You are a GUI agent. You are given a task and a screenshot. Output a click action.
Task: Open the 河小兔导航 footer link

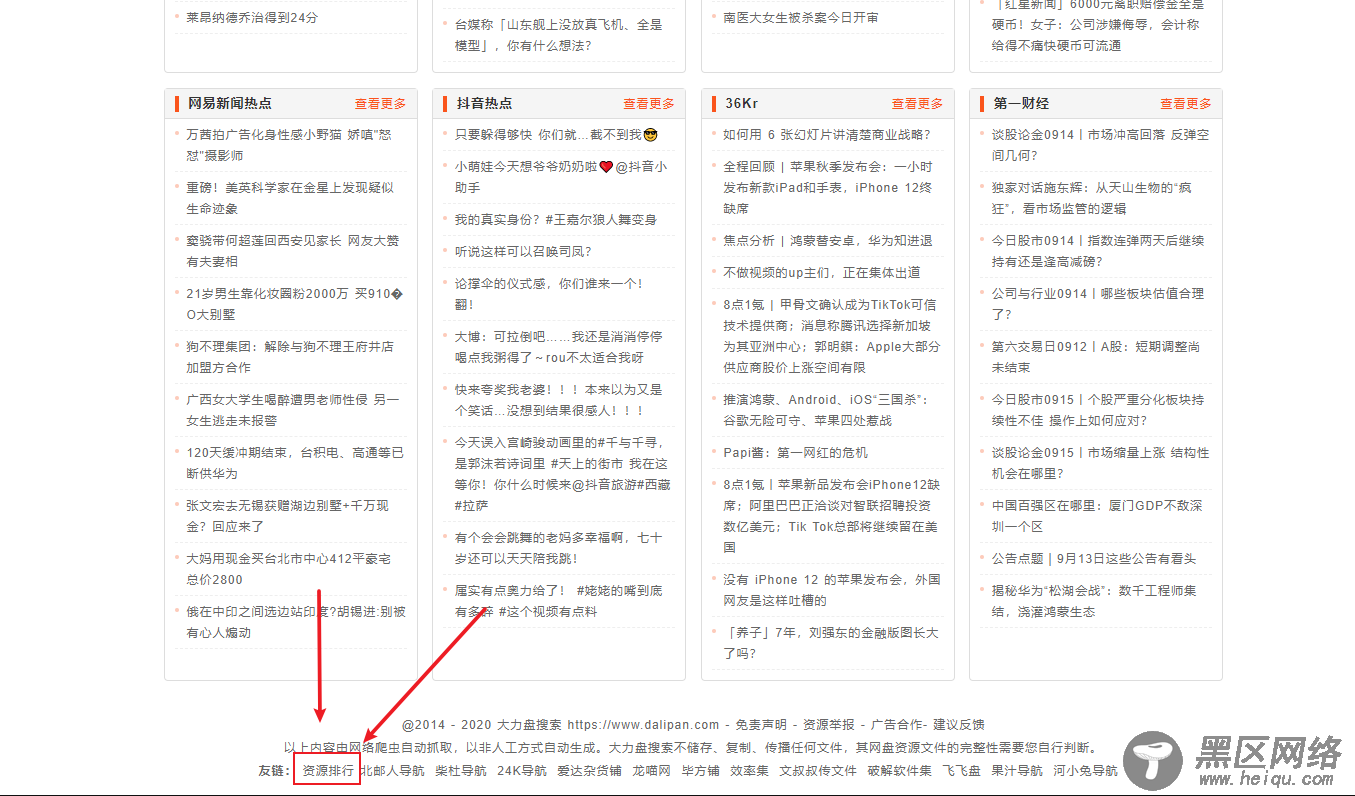click(x=1085, y=771)
